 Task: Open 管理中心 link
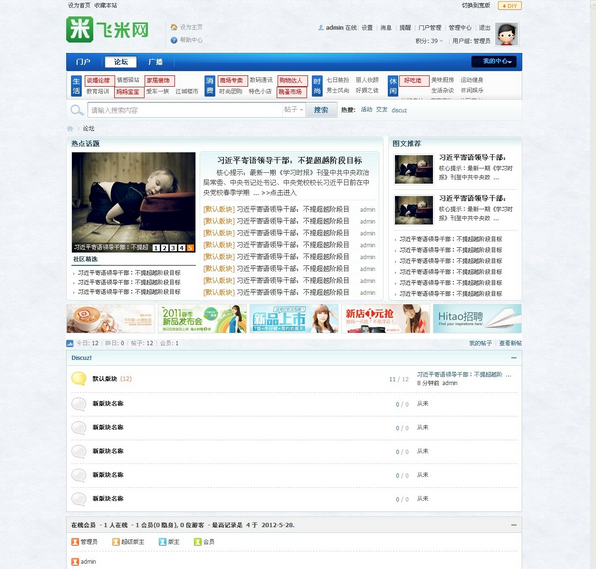coord(460,27)
